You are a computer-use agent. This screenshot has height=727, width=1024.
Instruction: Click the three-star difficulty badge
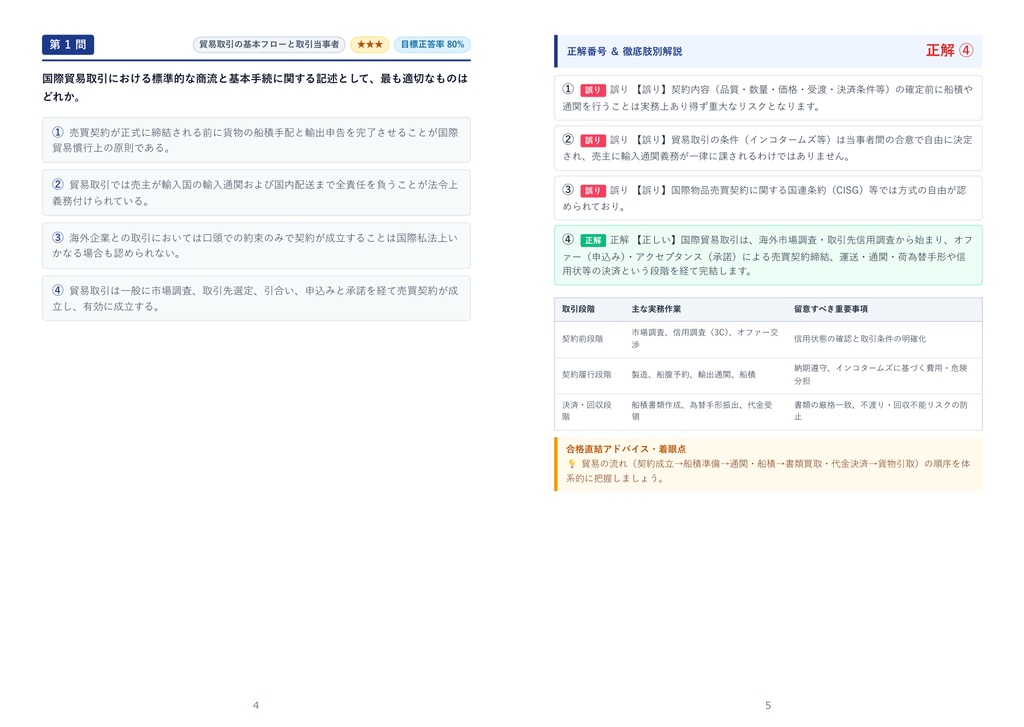(370, 44)
